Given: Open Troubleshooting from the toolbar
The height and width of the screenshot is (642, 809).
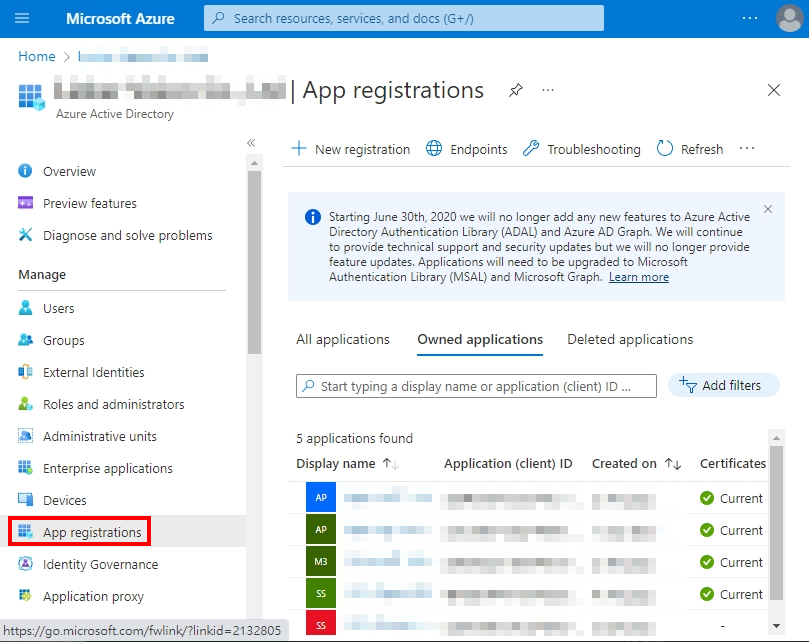Looking at the screenshot, I should (x=581, y=149).
